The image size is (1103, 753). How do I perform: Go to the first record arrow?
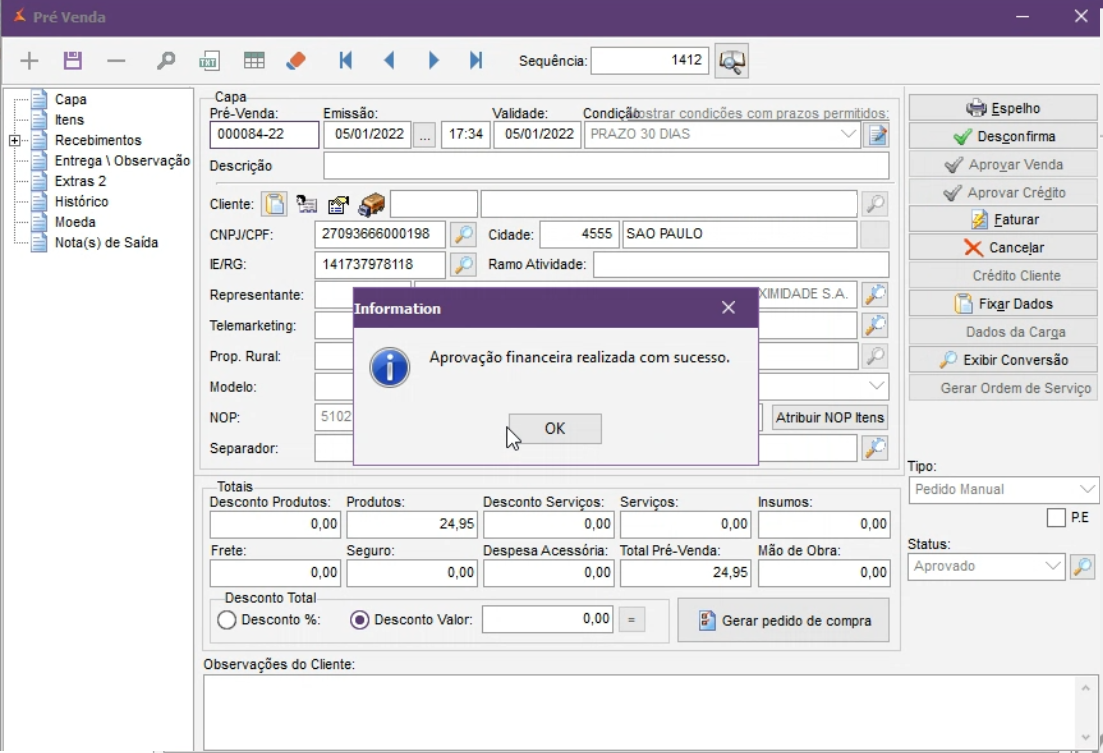[346, 61]
